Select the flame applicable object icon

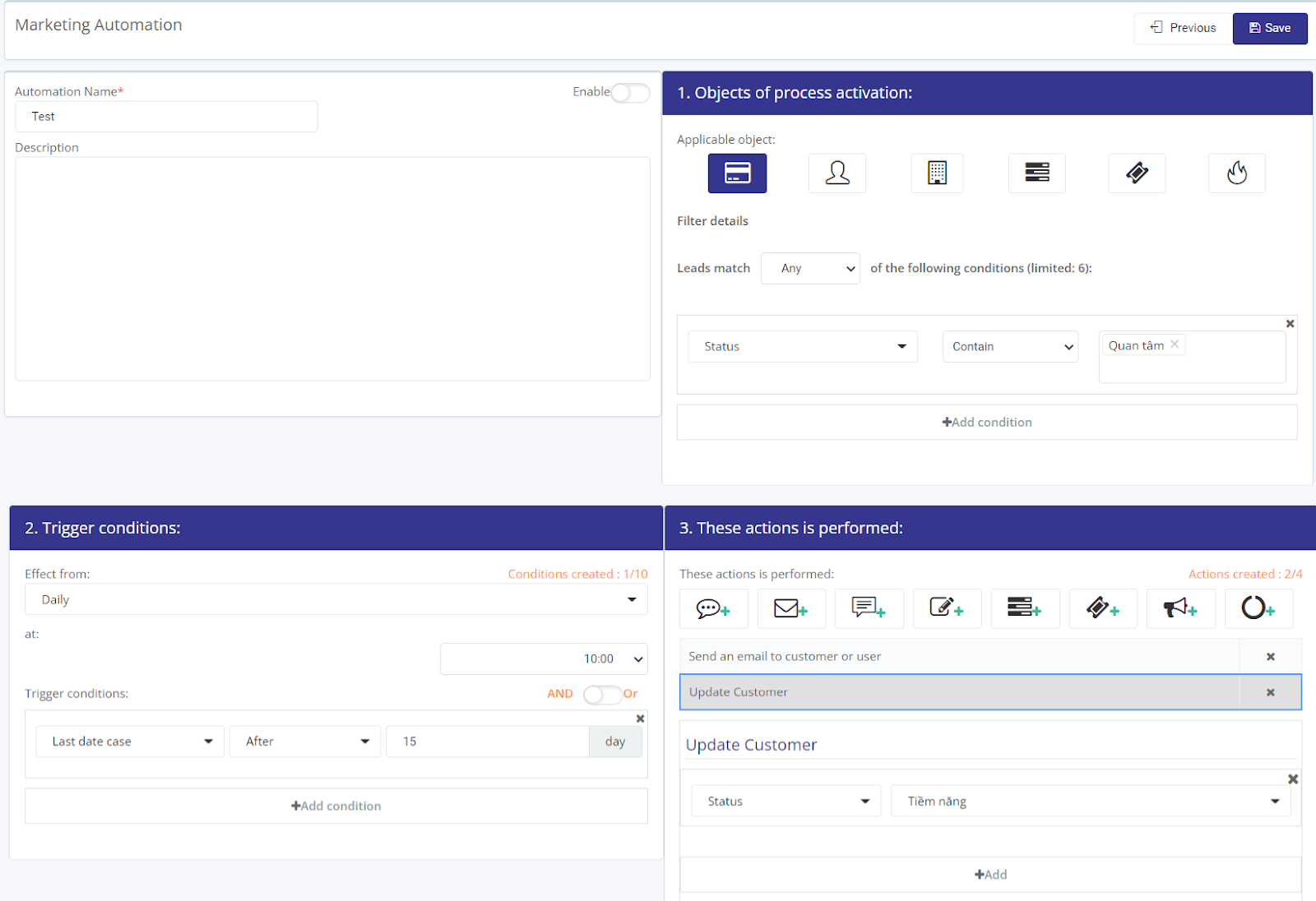(1236, 173)
